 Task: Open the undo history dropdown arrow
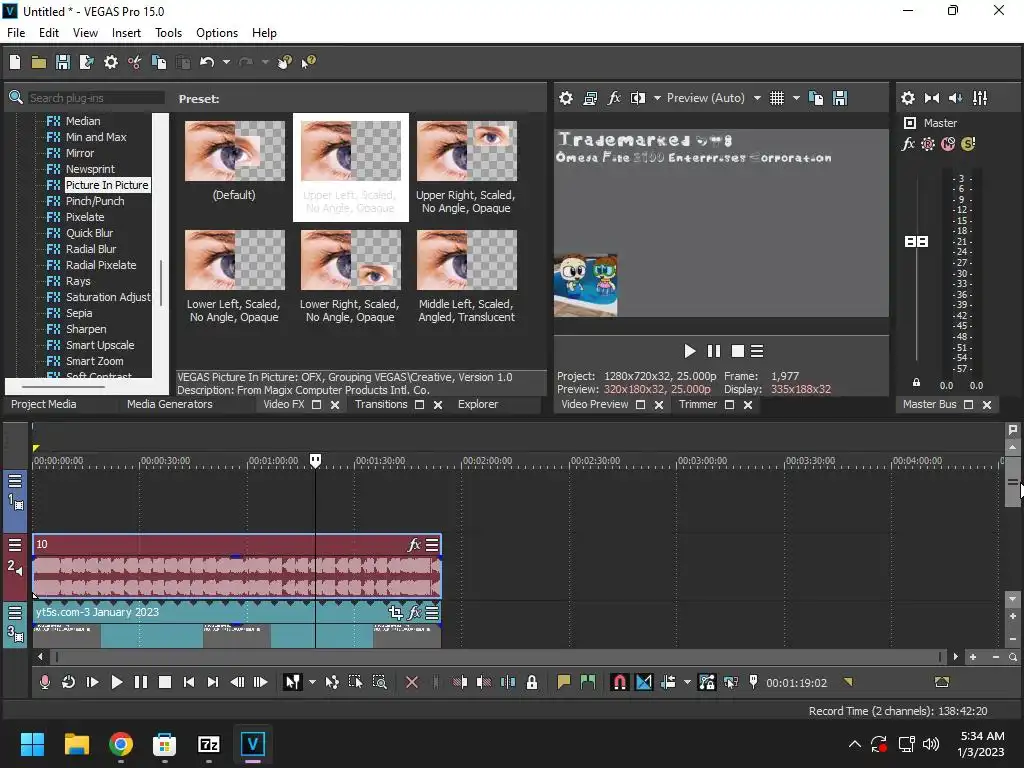coord(226,62)
